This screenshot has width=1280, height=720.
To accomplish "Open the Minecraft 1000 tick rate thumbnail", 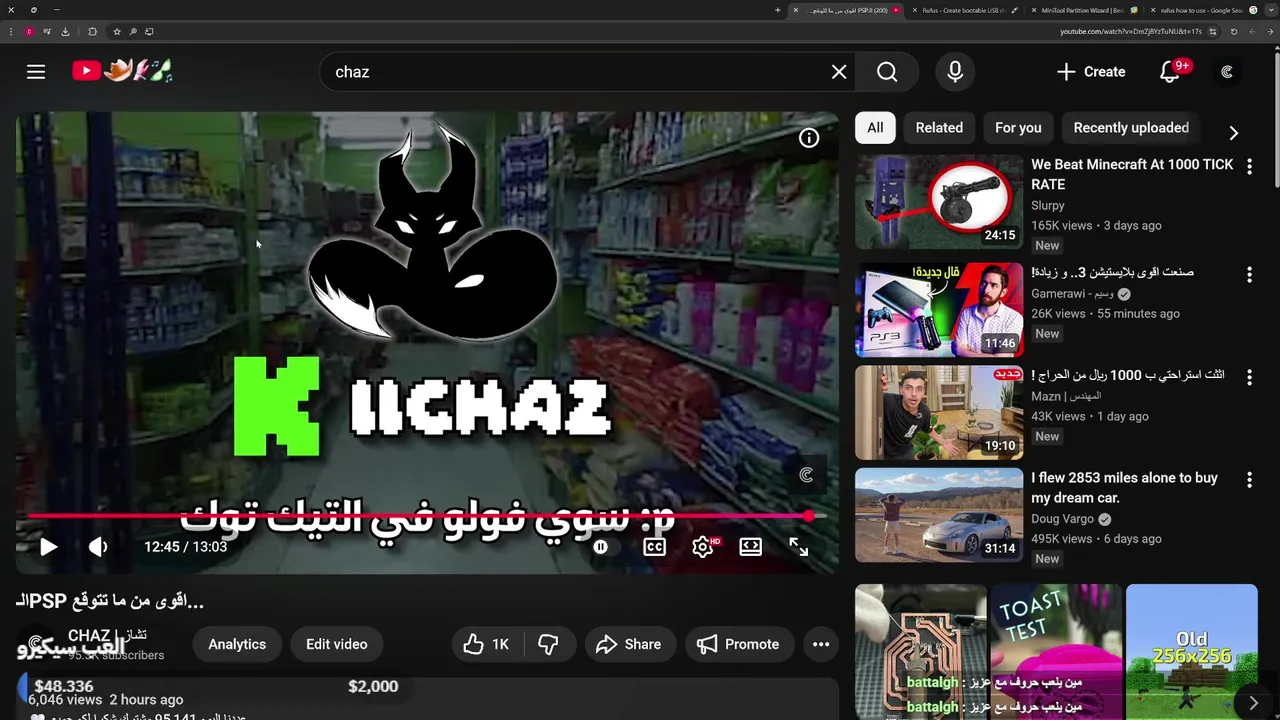I will pyautogui.click(x=939, y=201).
